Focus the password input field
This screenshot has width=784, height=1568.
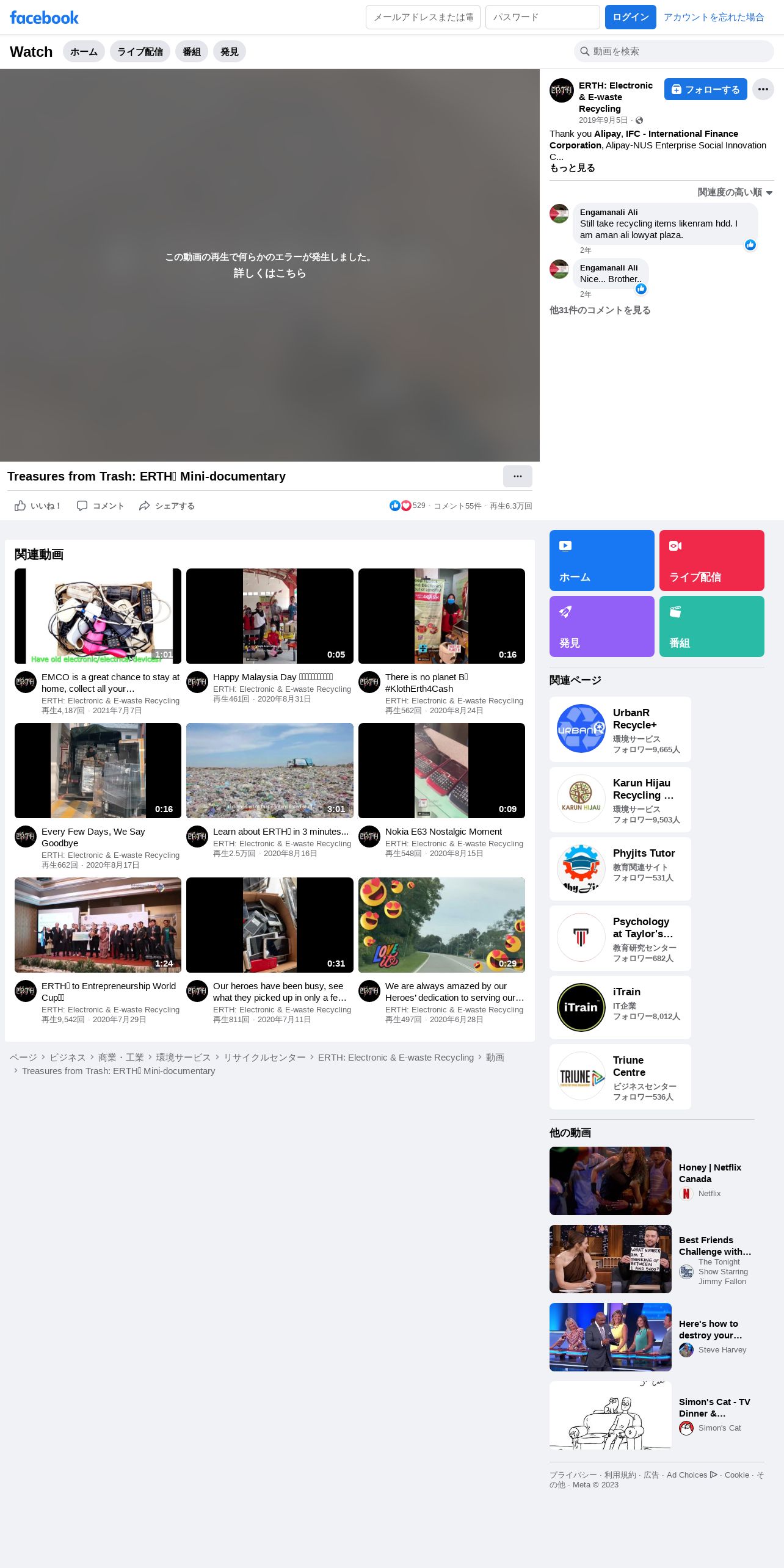542,17
